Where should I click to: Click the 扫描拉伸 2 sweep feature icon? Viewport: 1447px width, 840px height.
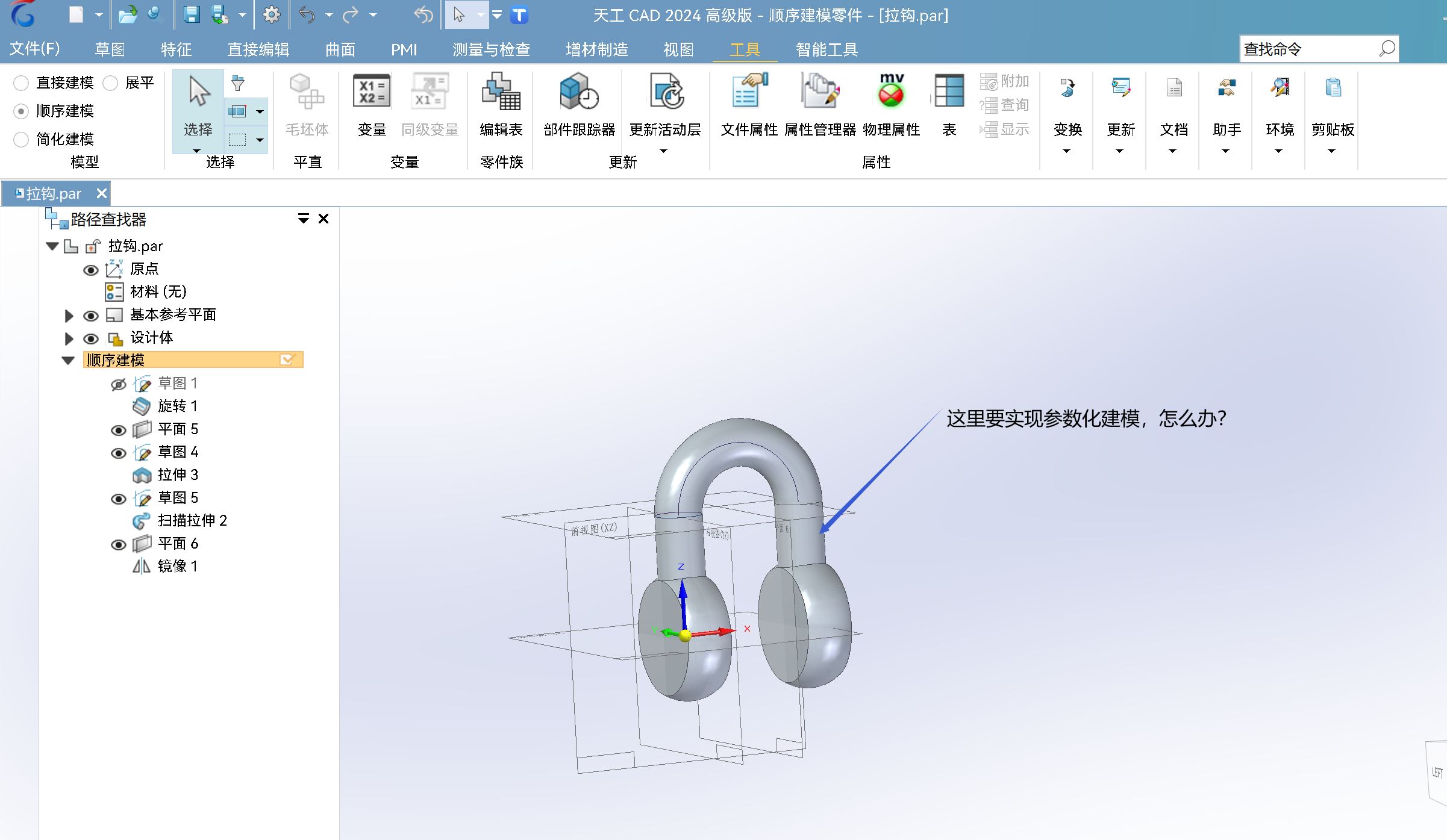tap(142, 521)
